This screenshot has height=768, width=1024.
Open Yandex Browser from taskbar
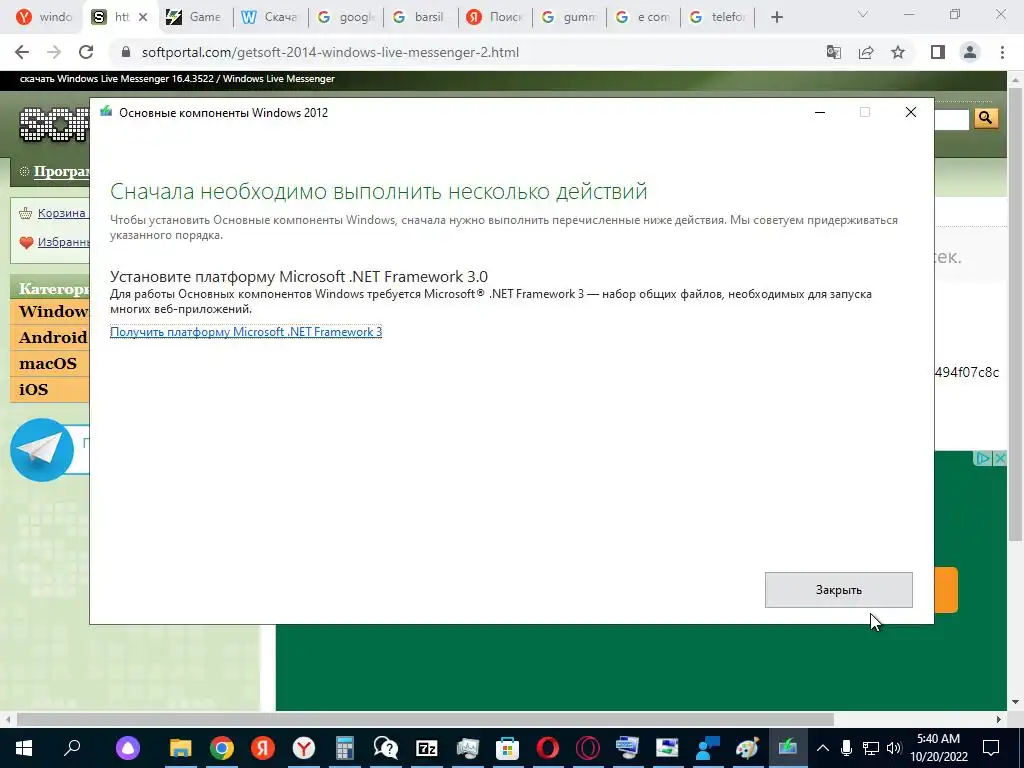click(304, 748)
